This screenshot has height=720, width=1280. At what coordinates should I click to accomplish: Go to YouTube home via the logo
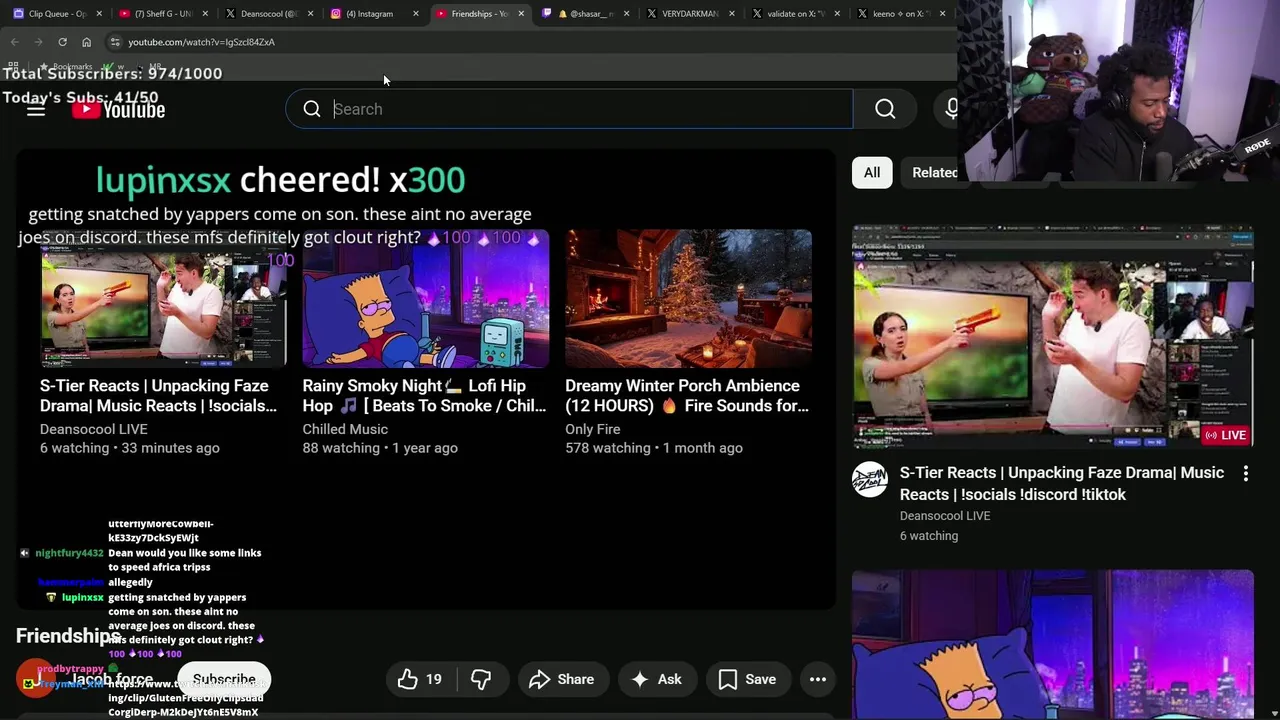pos(118,110)
